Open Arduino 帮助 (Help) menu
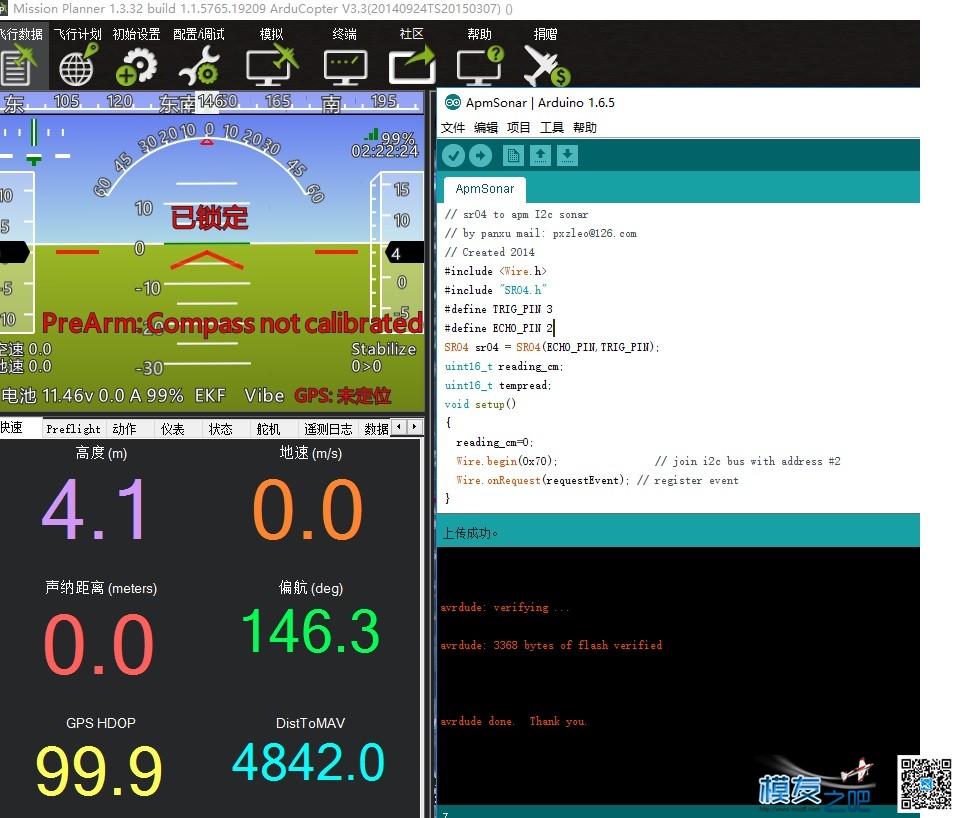Image resolution: width=960 pixels, height=818 pixels. point(584,127)
